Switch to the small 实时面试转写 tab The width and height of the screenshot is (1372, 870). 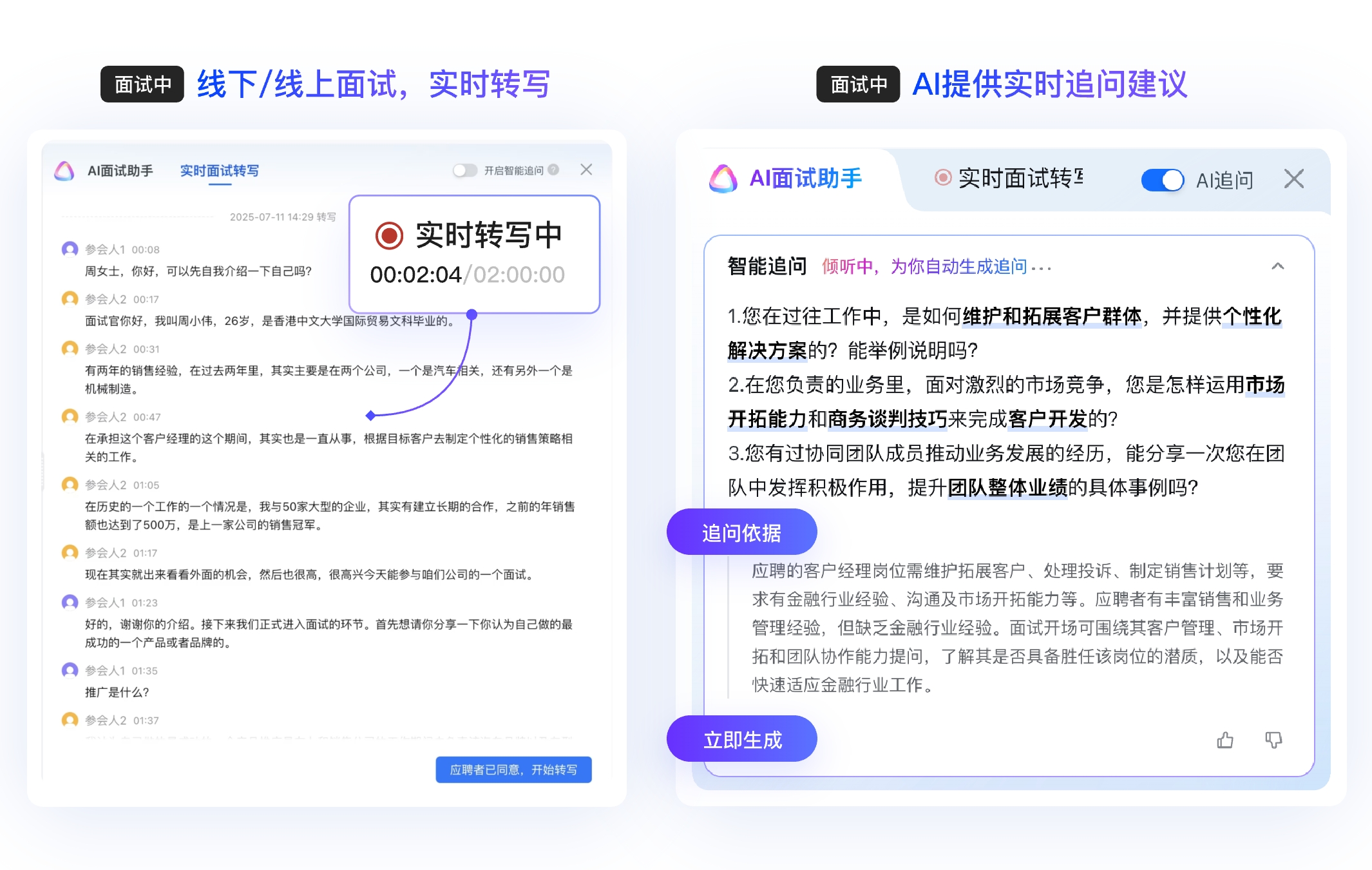point(219,171)
